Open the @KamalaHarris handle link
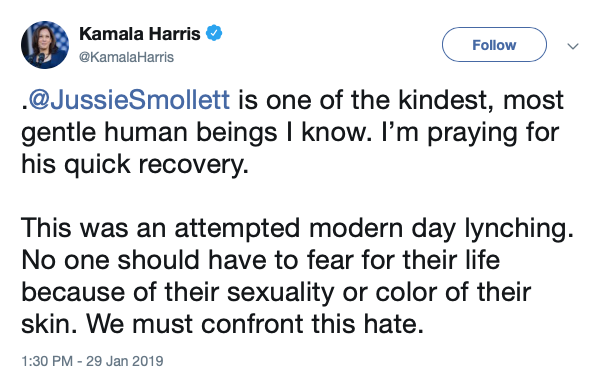 [126, 57]
